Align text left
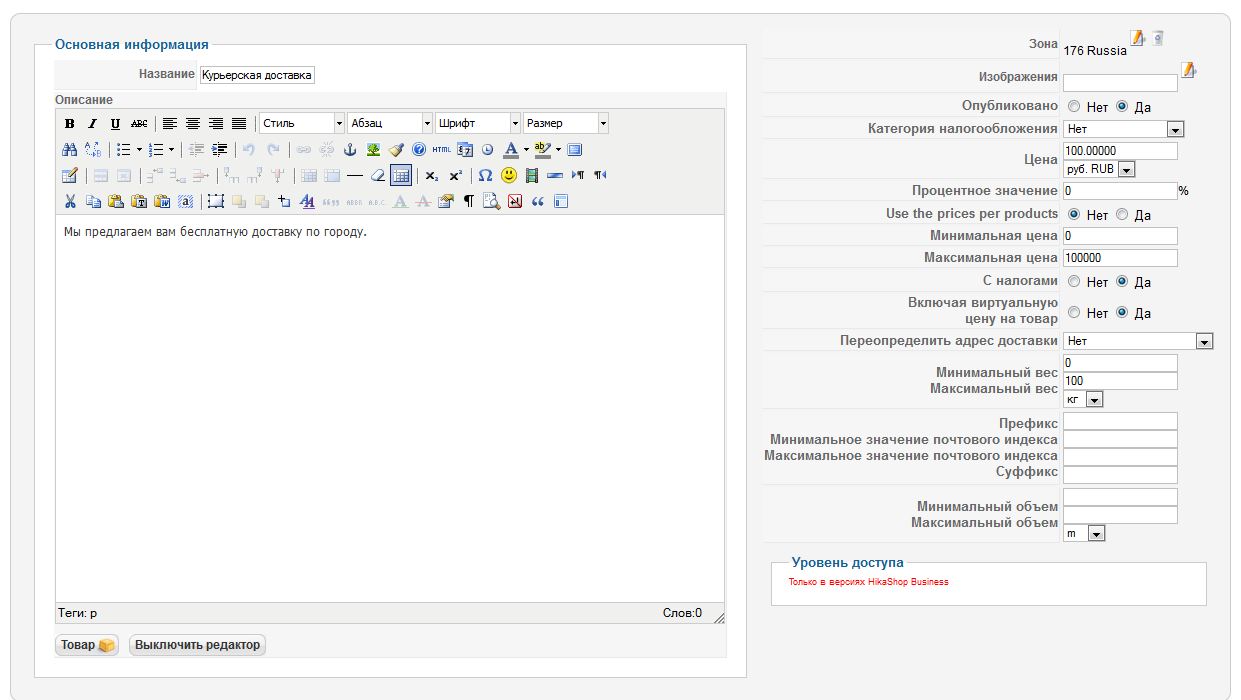Image resolution: width=1241 pixels, height=700 pixels. (170, 123)
